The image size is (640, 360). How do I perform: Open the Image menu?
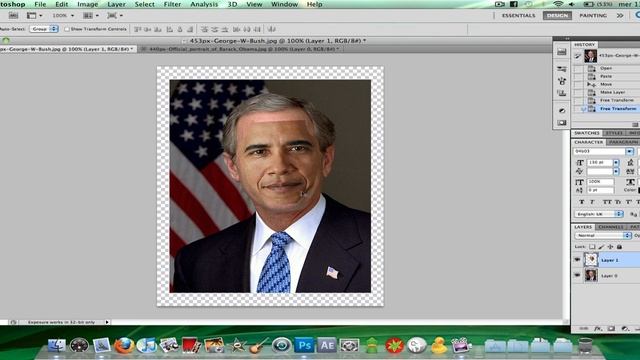tap(88, 4)
